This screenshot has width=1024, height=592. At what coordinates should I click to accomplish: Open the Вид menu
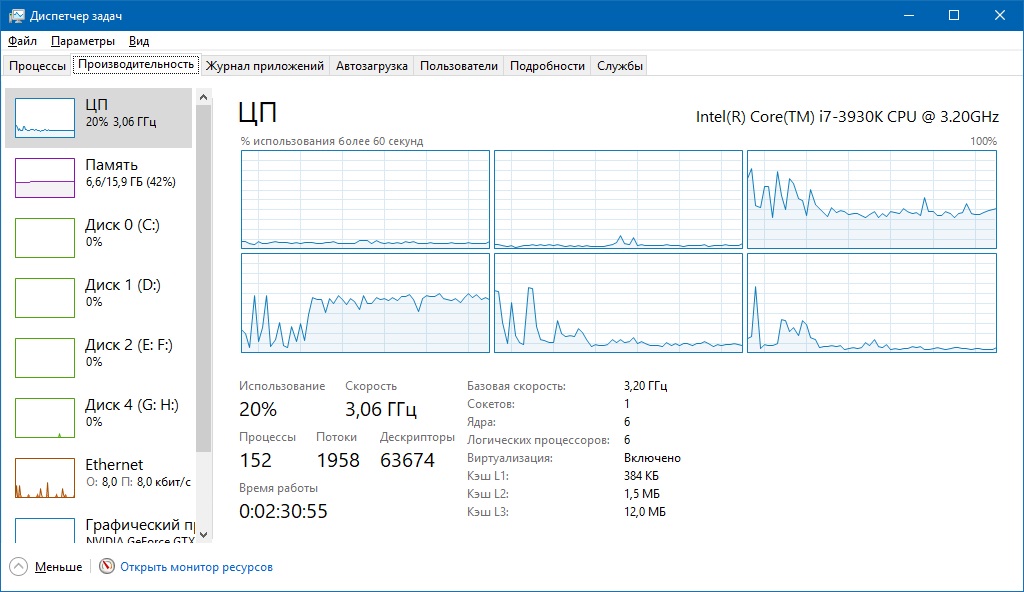139,41
